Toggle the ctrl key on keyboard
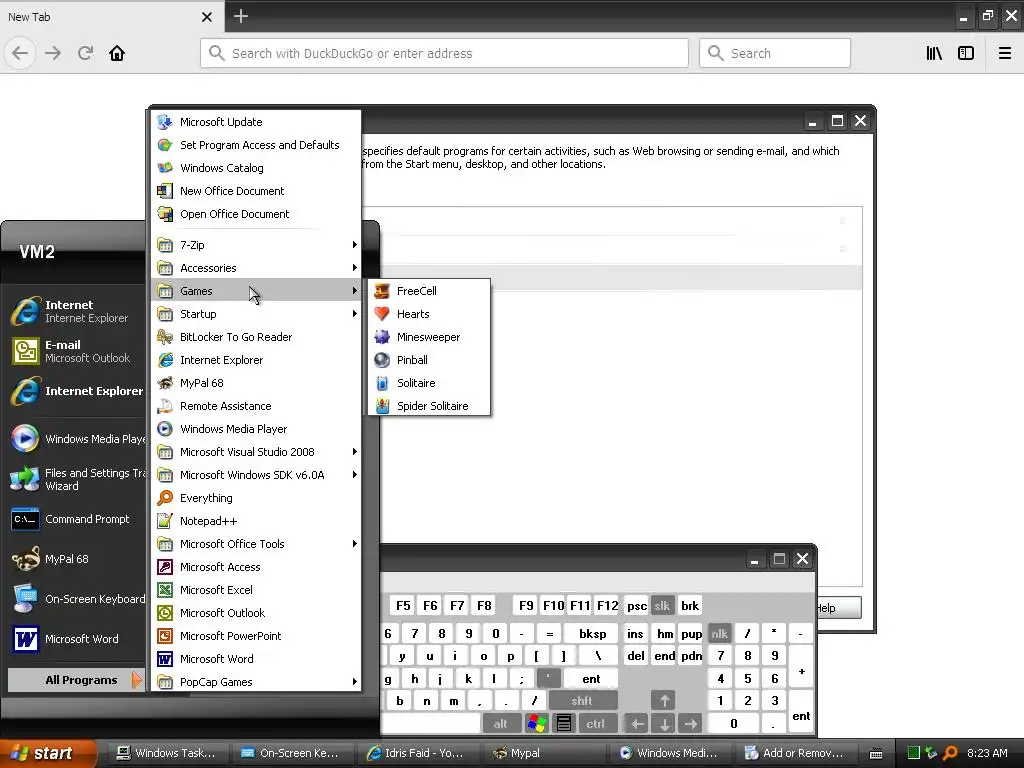Screen dimensions: 1024x768 click(x=596, y=724)
